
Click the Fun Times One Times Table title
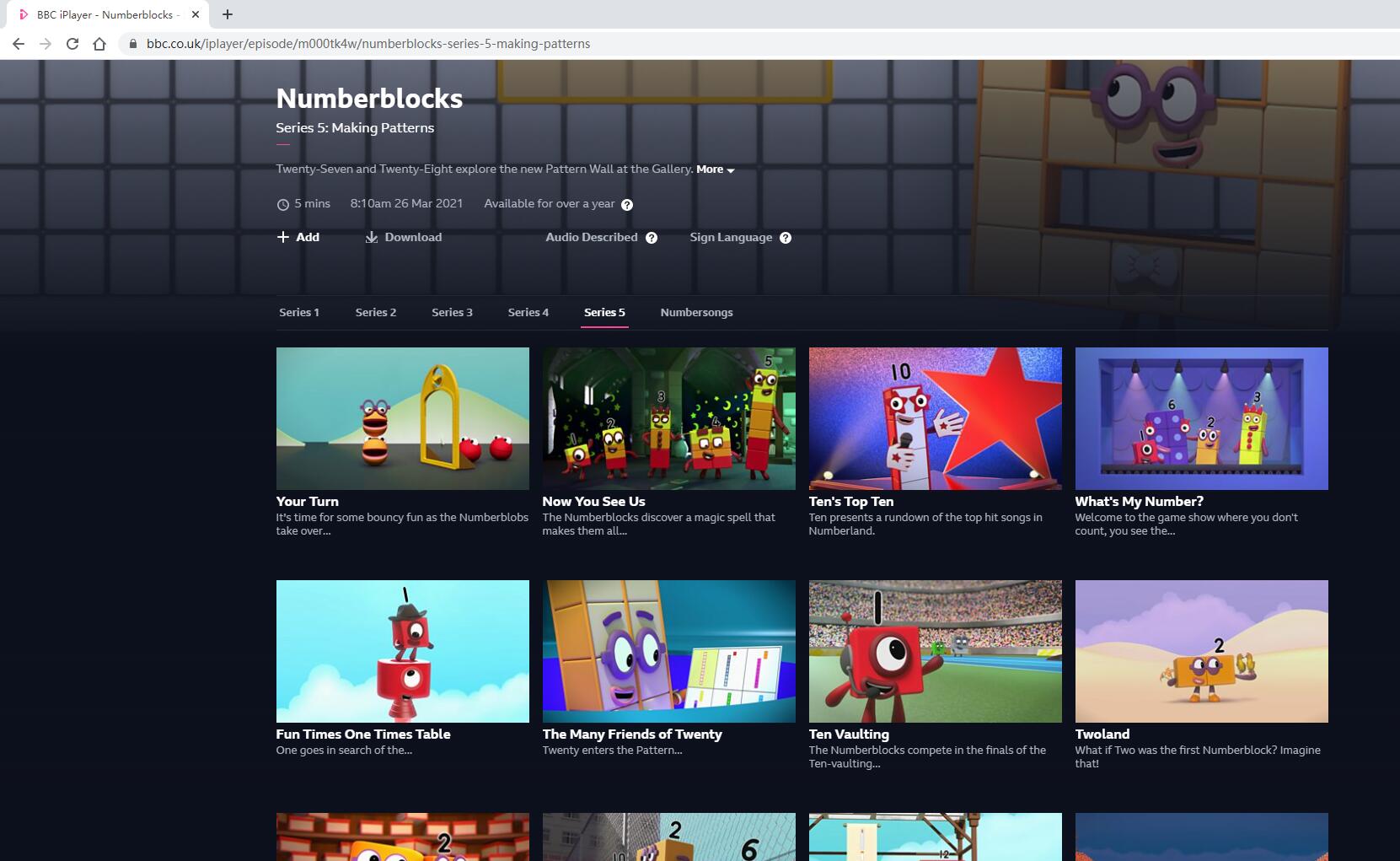point(363,734)
